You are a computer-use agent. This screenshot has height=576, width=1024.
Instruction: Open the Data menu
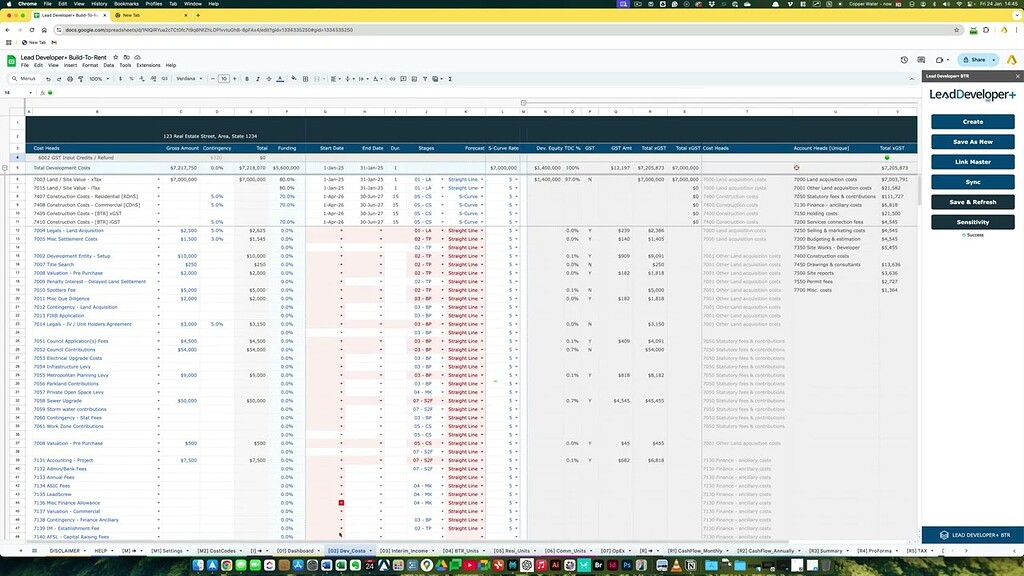pyautogui.click(x=108, y=65)
